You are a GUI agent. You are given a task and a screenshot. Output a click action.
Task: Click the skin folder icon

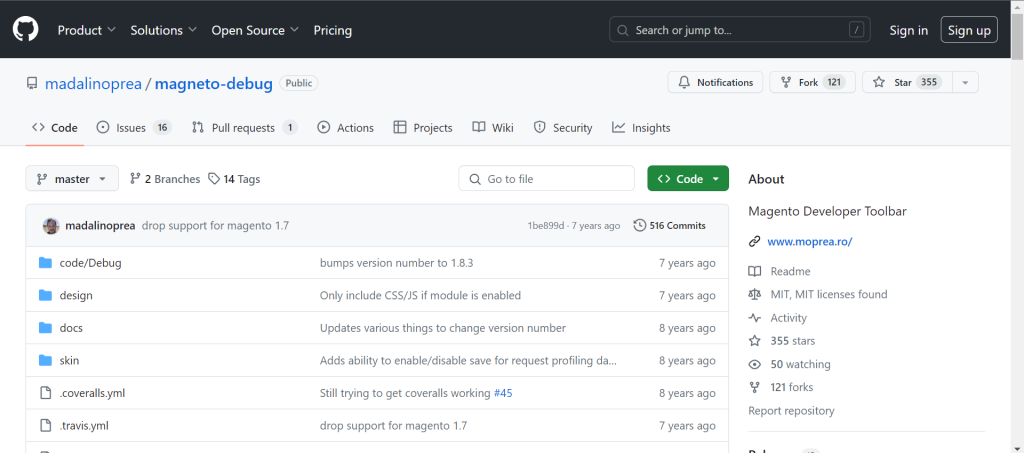(x=45, y=360)
